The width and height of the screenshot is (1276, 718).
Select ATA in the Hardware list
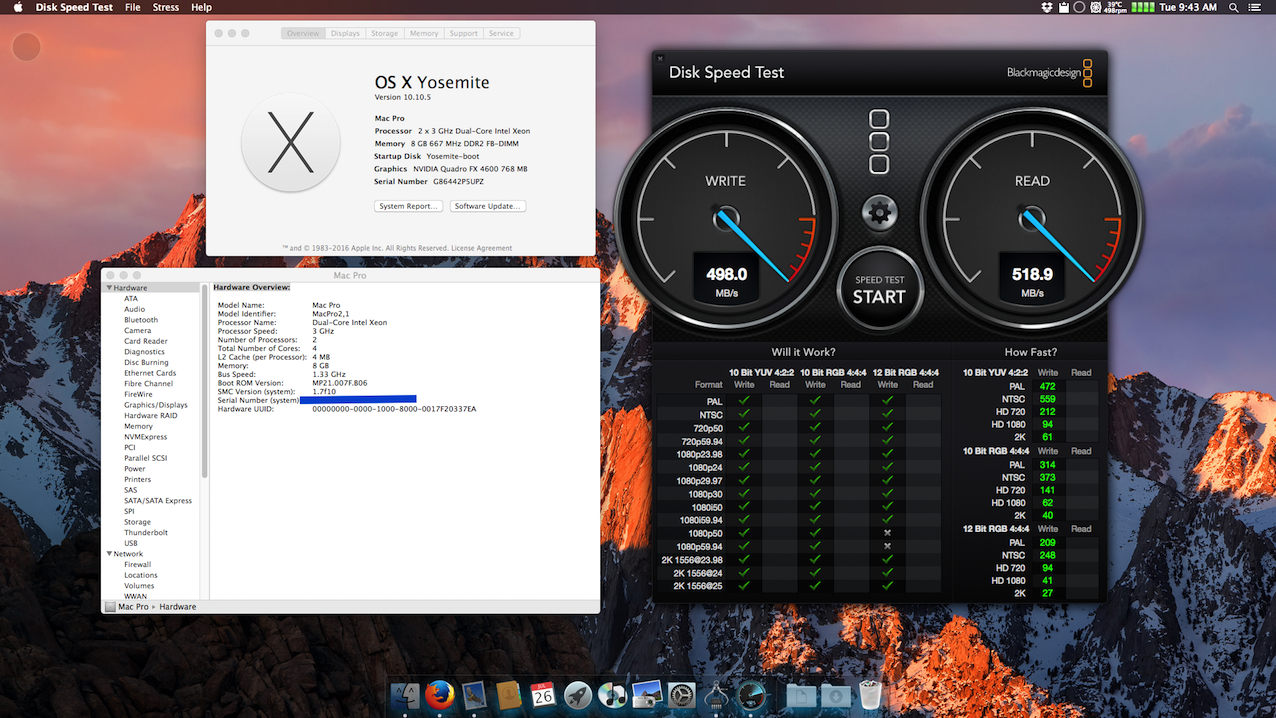(x=131, y=299)
